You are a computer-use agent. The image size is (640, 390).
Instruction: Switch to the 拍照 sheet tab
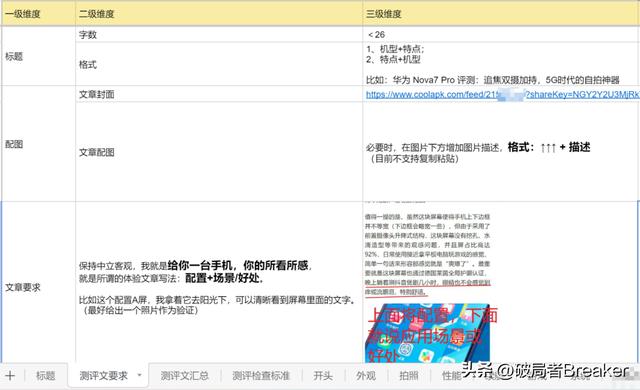coord(409,375)
